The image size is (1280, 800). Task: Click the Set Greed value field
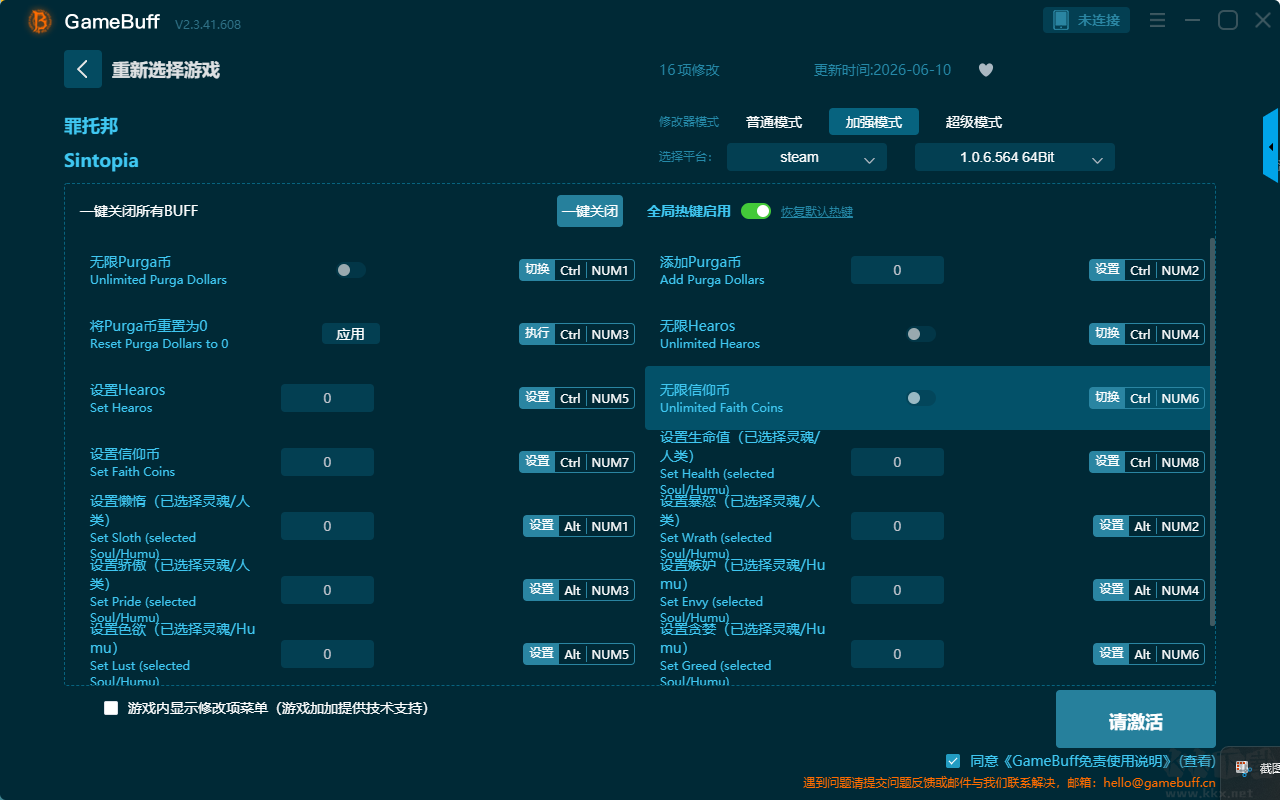click(897, 654)
